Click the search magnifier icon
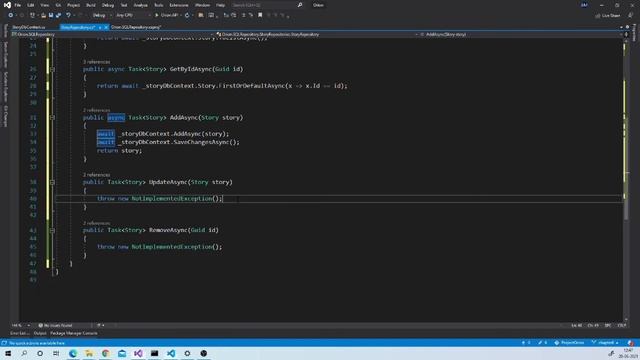The height and width of the screenshot is (360, 640). click(300, 5)
